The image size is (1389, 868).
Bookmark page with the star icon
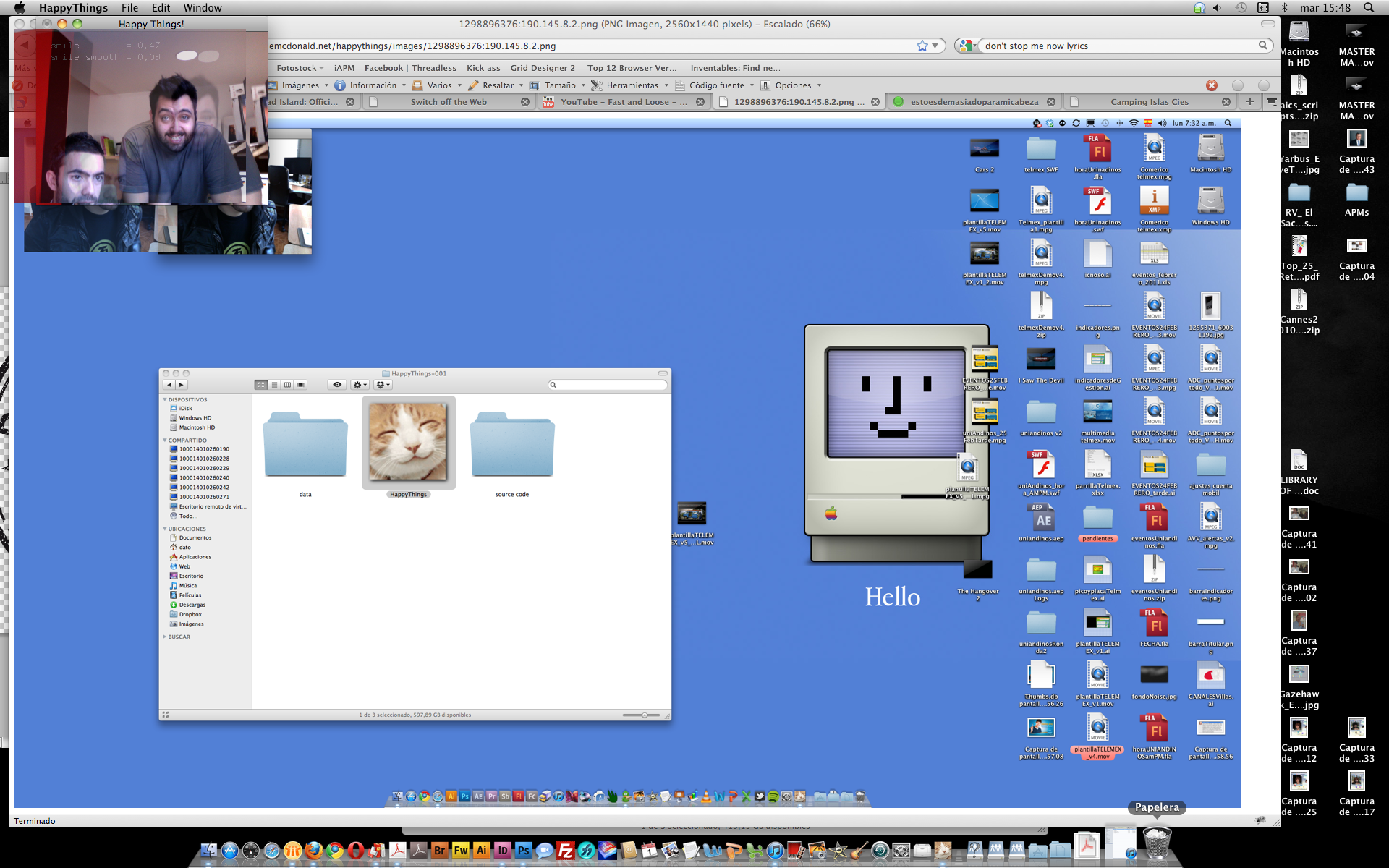tap(922, 46)
